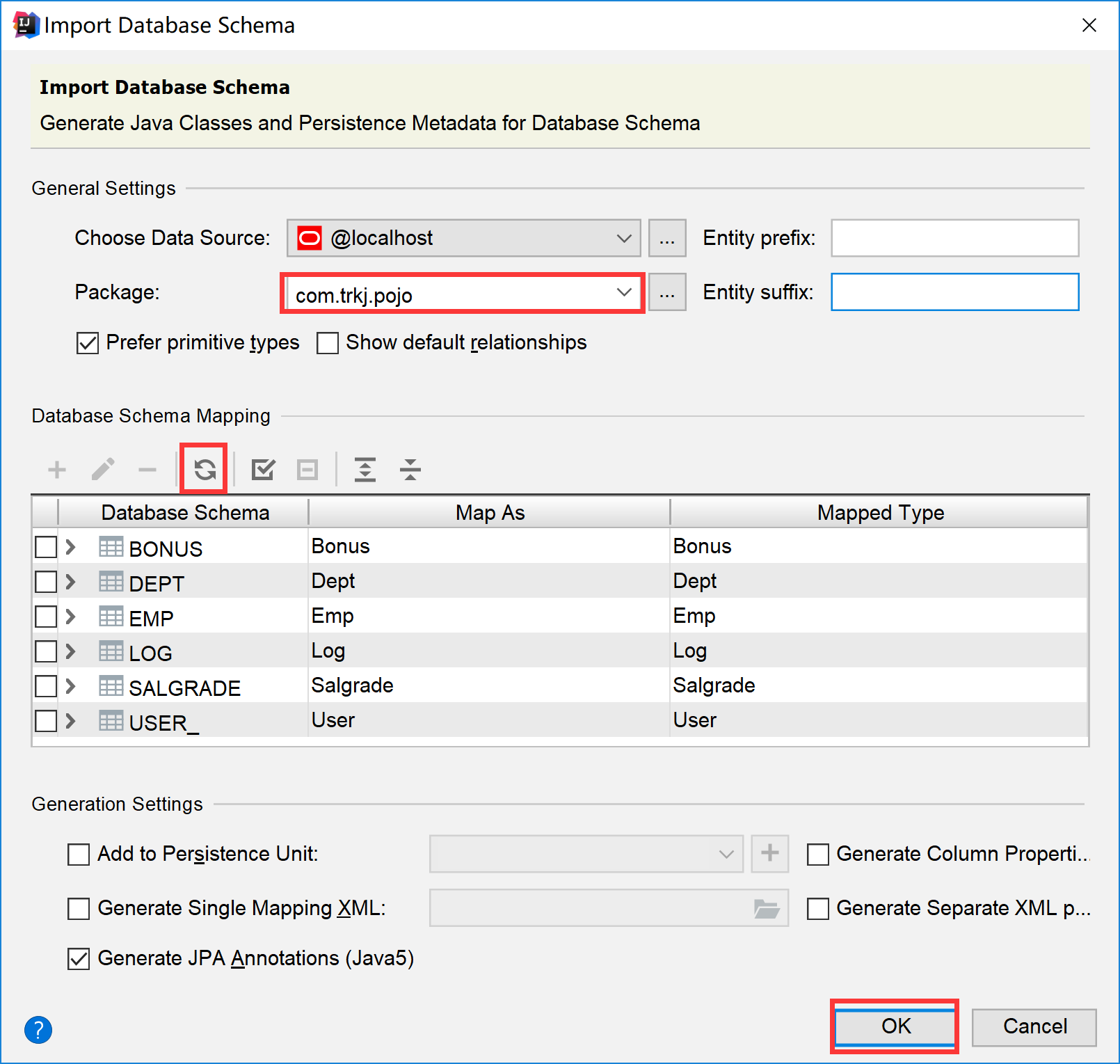This screenshot has width=1120, height=1064.
Task: Expand the EMP table row
Action: (70, 617)
